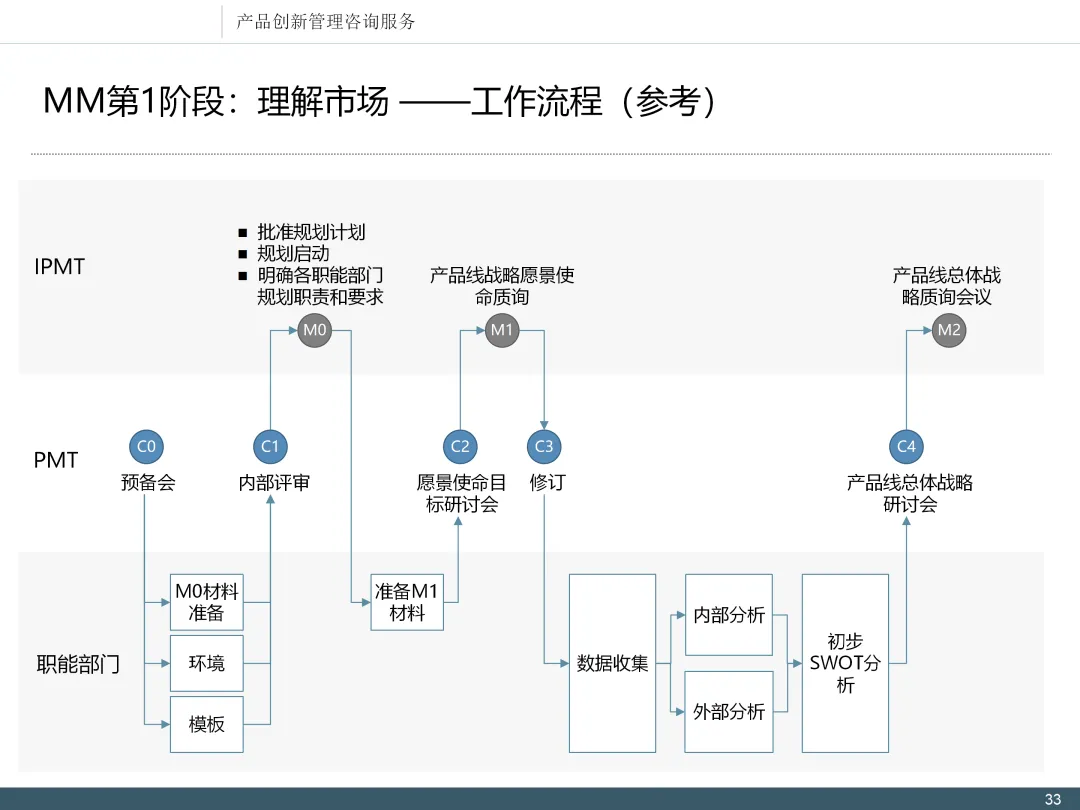
Task: Click the 准备M1材料 box
Action: coord(407,602)
